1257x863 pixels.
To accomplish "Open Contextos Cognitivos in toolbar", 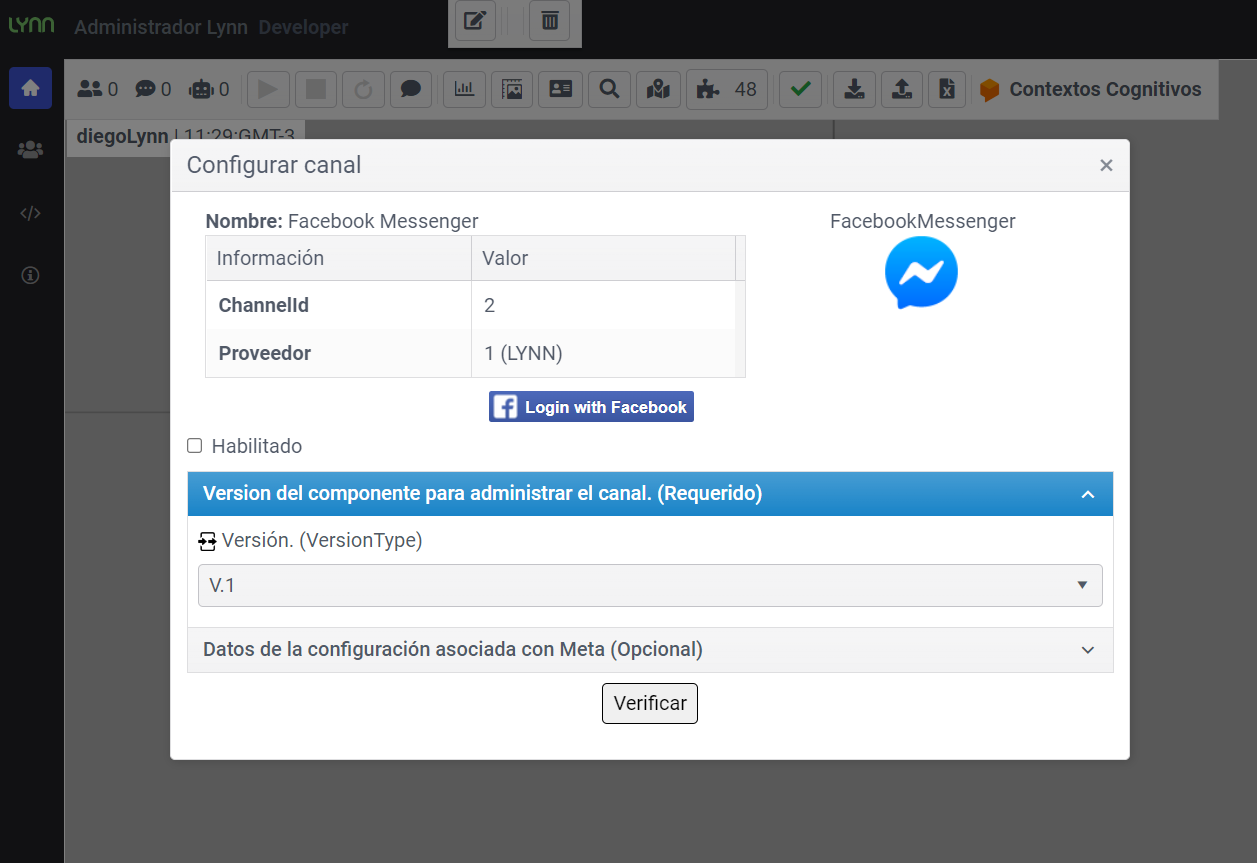I will (1091, 89).
